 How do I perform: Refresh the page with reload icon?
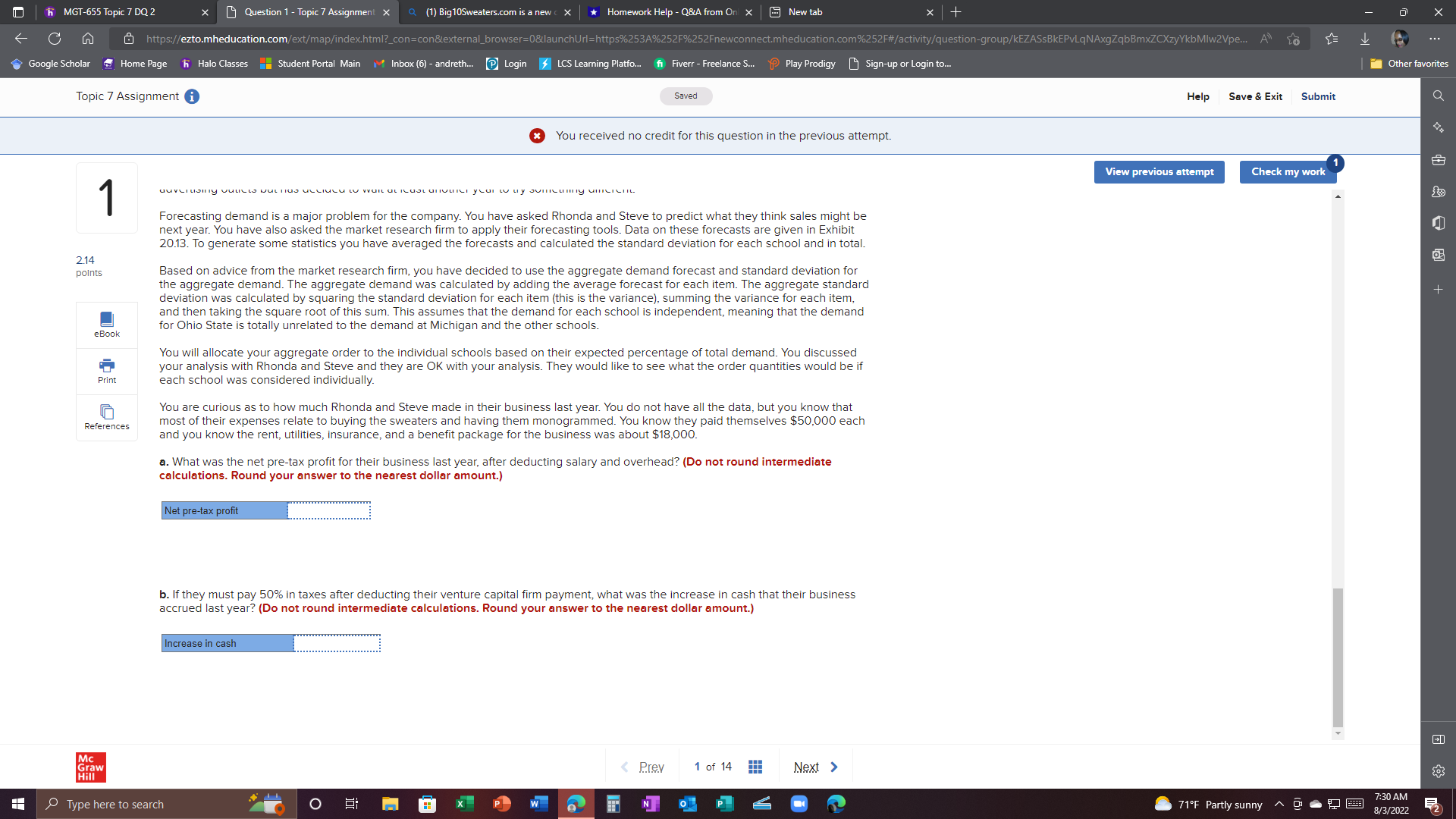point(55,39)
